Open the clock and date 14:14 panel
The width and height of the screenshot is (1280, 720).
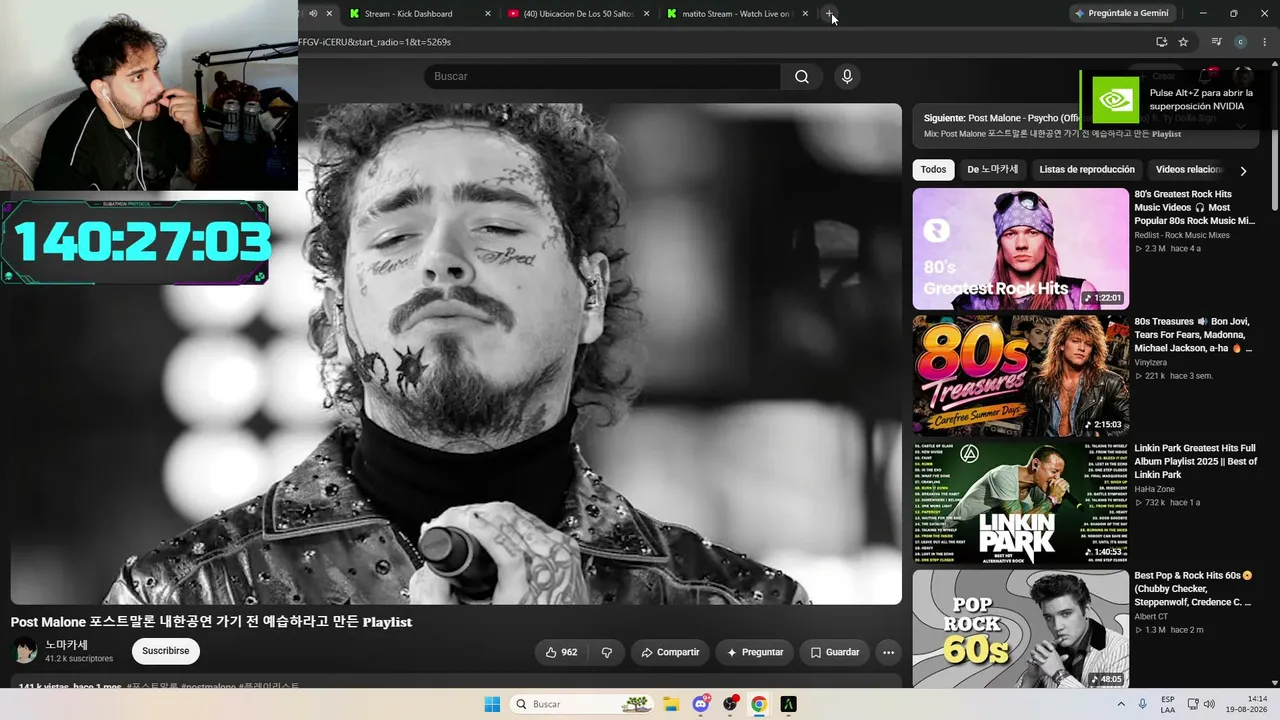(1249, 704)
